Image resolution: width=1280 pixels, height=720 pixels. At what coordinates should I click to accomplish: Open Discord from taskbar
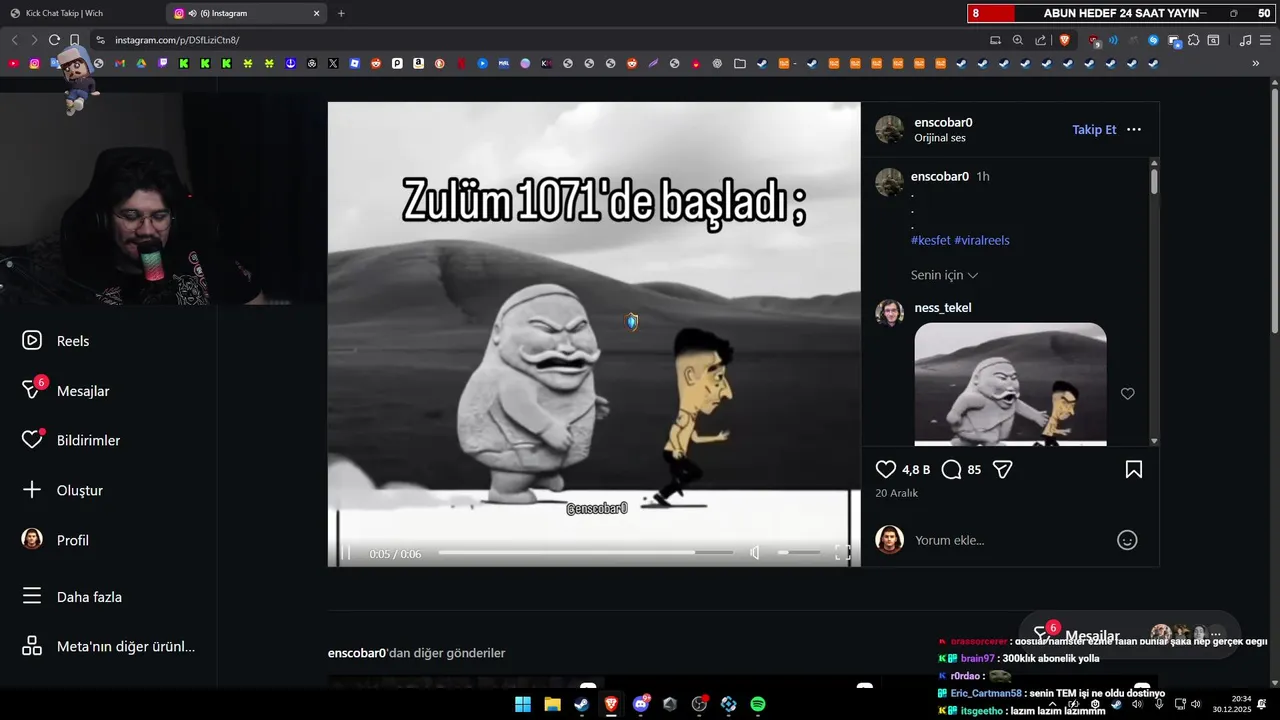pos(641,704)
